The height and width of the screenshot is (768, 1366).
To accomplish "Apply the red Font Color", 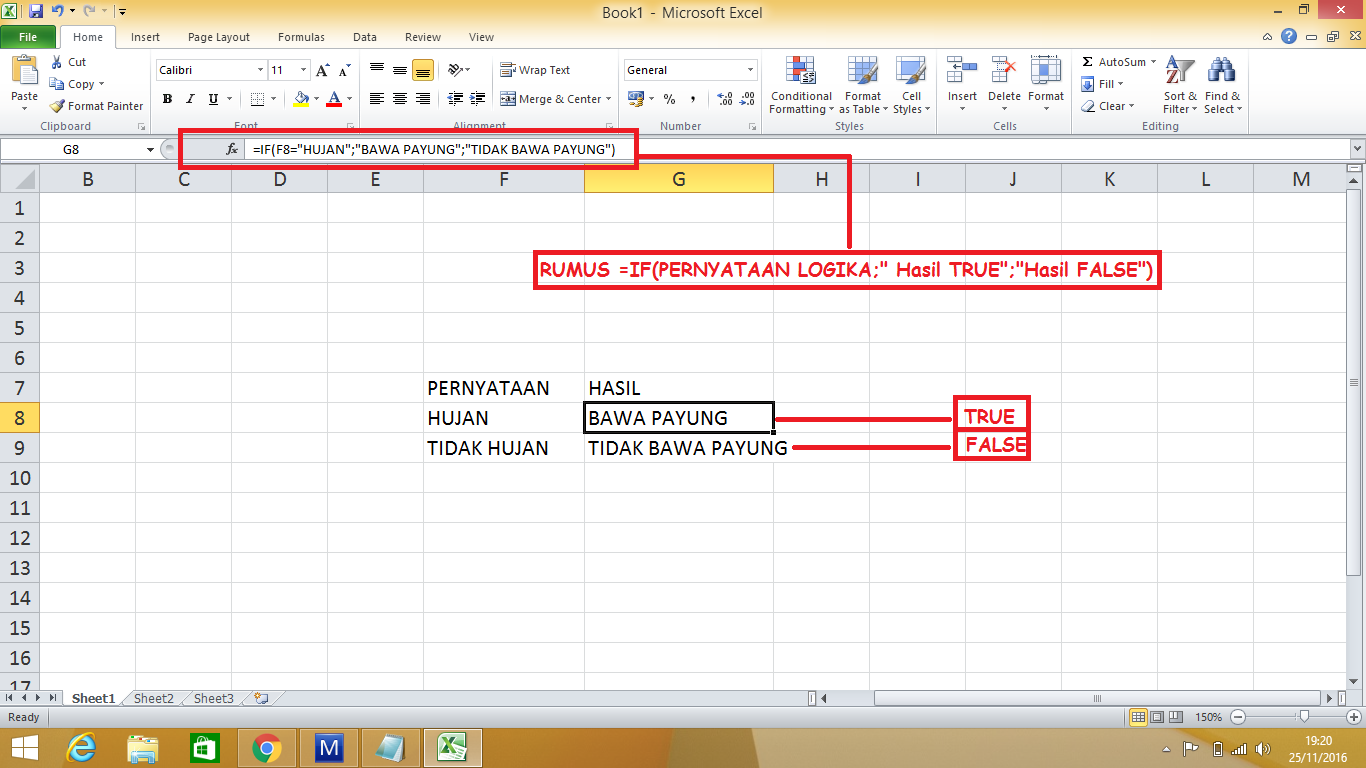I will [334, 99].
